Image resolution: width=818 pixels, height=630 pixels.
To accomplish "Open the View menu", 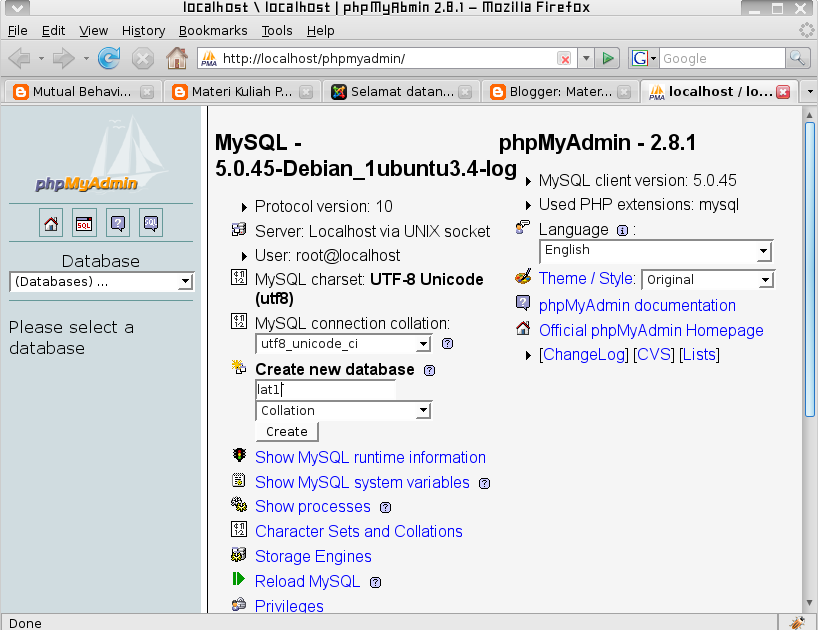I will pyautogui.click(x=93, y=31).
